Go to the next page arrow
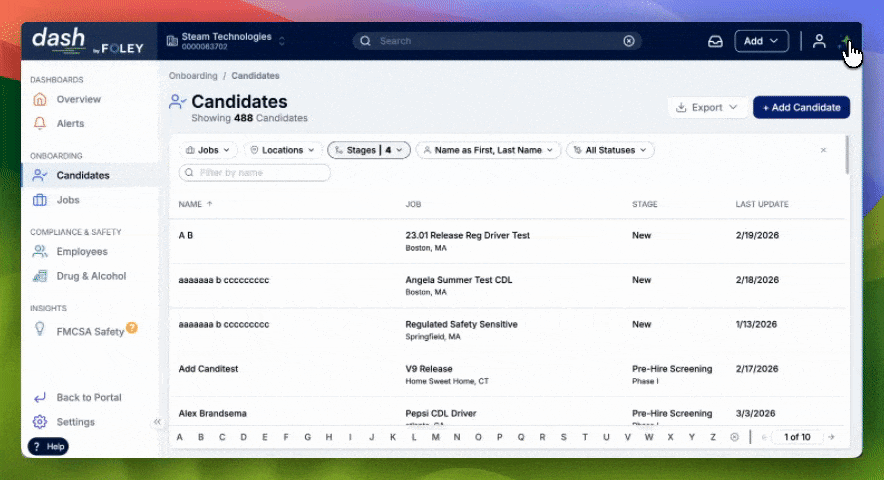884x480 pixels. (833, 437)
